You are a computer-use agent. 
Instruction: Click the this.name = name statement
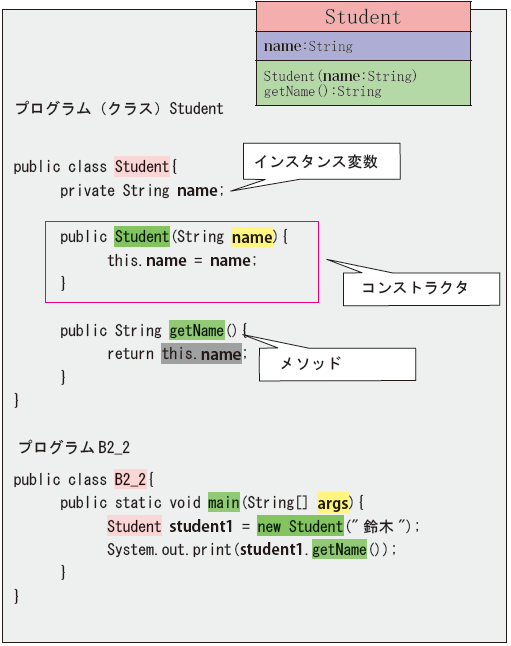[x=182, y=260]
